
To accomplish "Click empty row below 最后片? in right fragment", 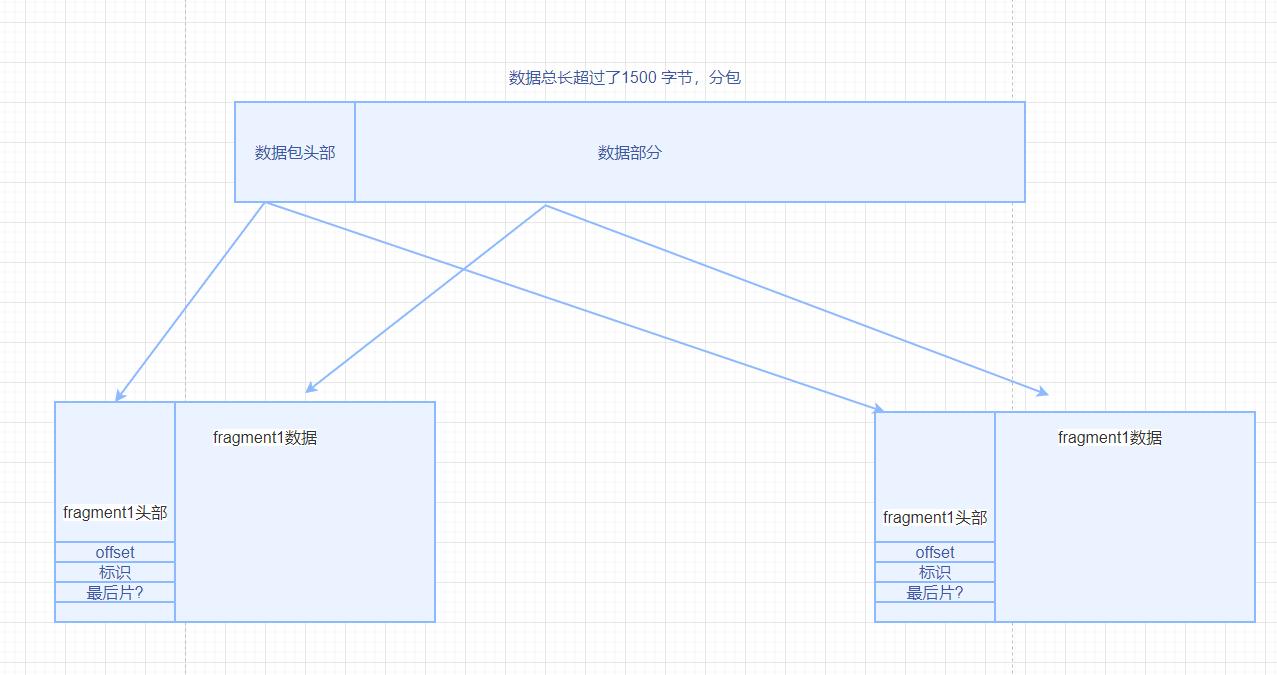I will (935, 612).
